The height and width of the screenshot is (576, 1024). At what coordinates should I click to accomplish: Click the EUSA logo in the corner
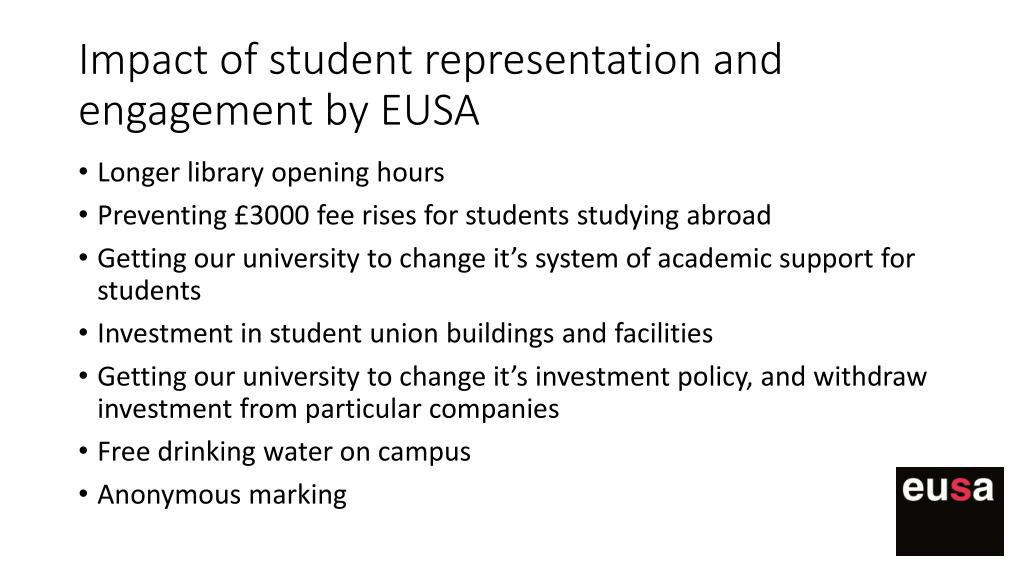(x=950, y=511)
